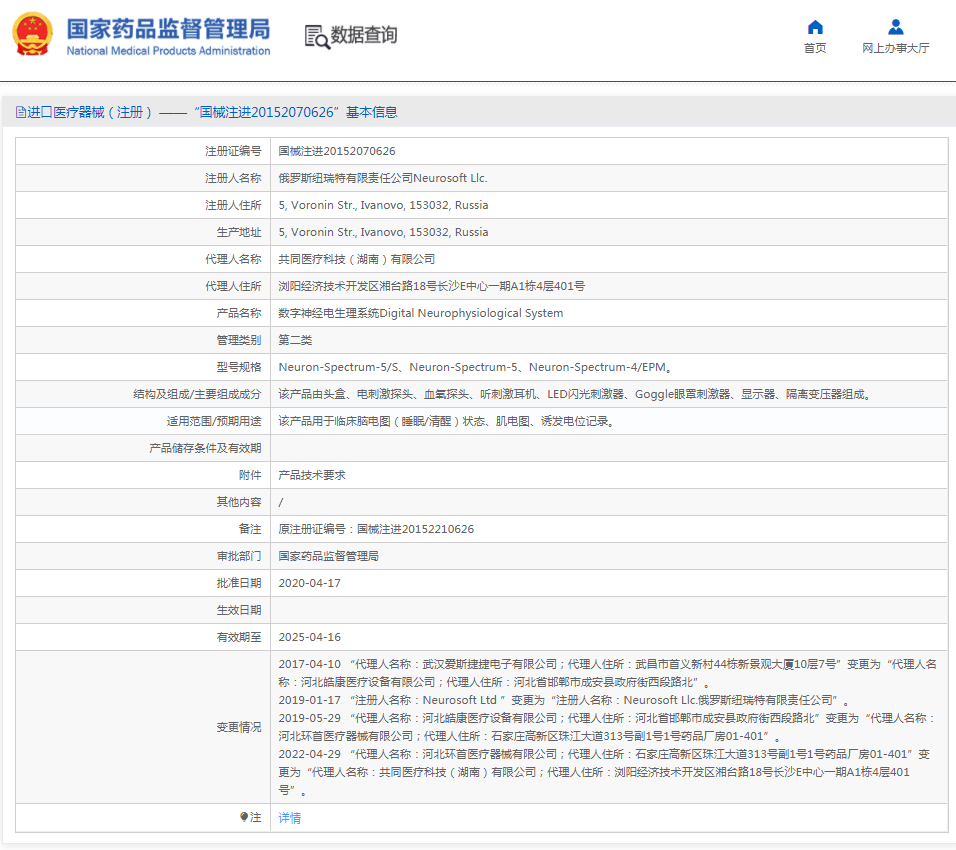Click the 数据查询 magnifier document icon

(x=316, y=37)
